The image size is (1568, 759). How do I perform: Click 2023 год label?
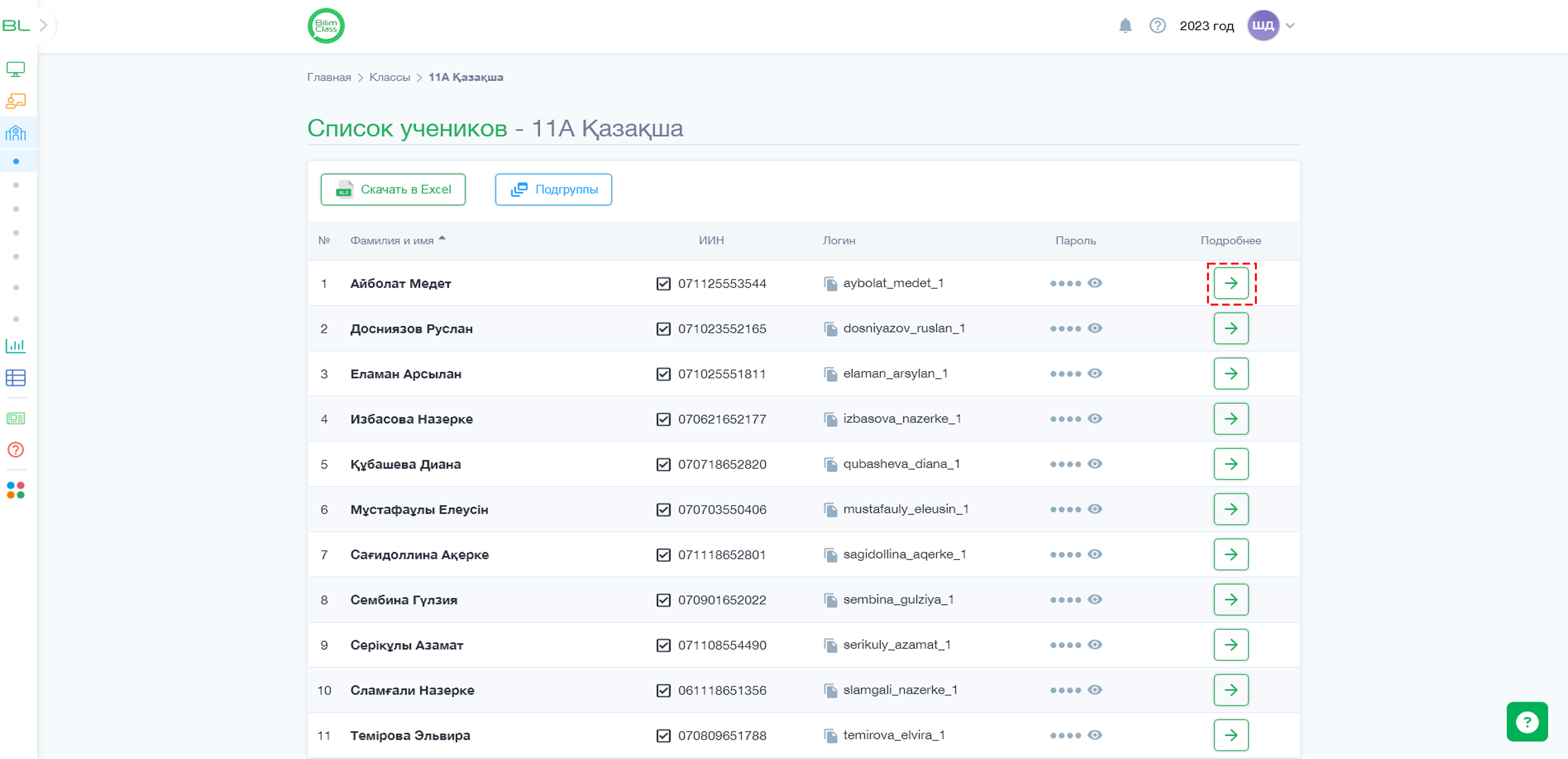[x=1207, y=26]
